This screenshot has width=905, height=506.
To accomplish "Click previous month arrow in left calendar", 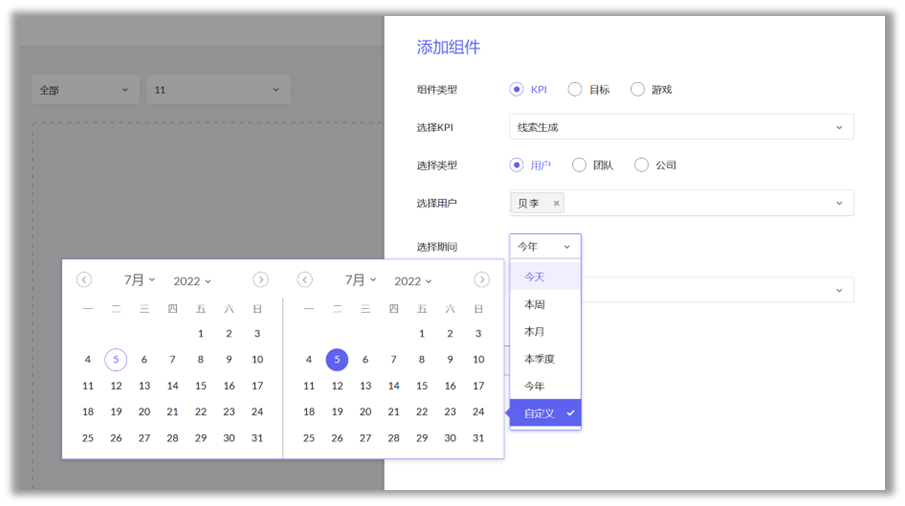I will tap(84, 280).
